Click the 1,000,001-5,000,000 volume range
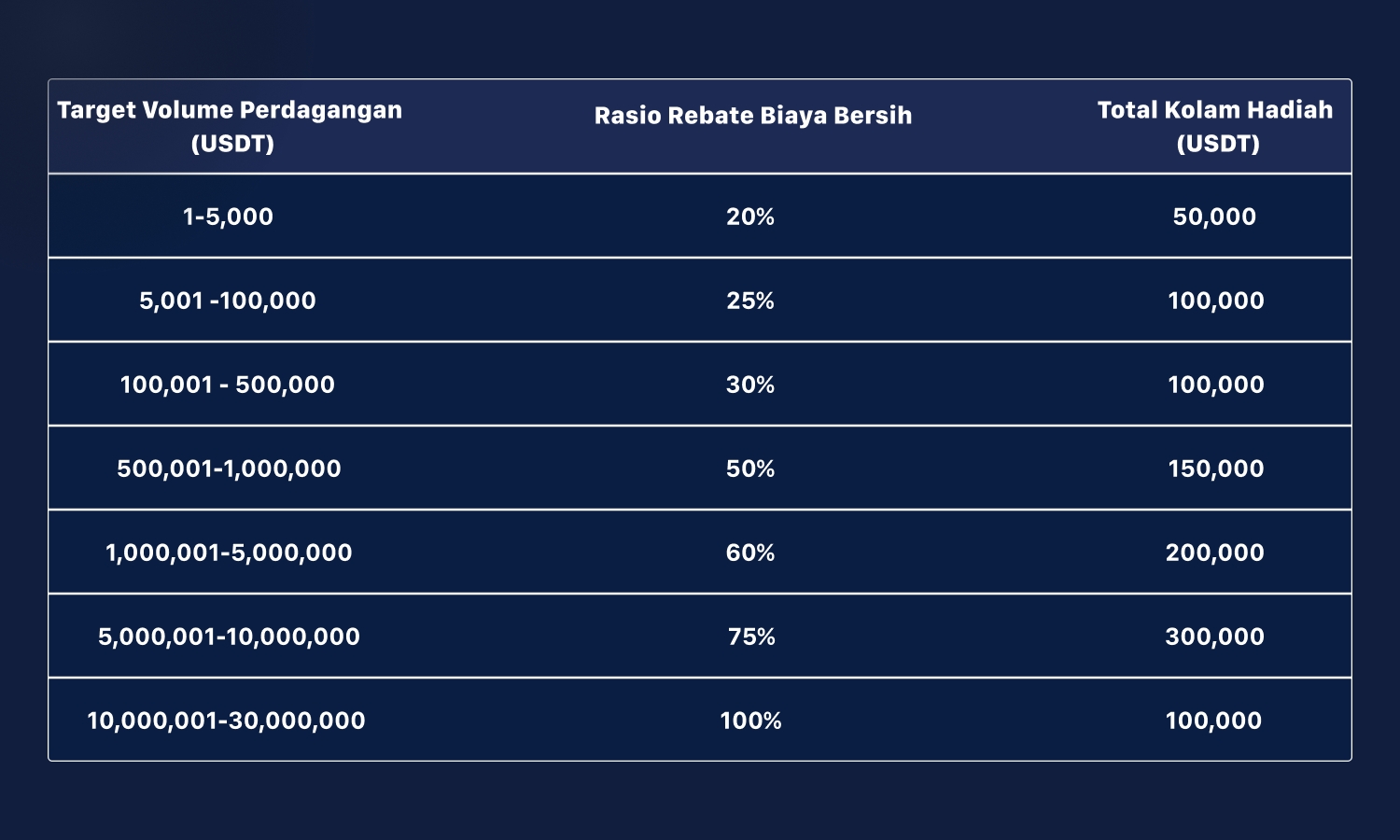The height and width of the screenshot is (840, 1400). [229, 553]
